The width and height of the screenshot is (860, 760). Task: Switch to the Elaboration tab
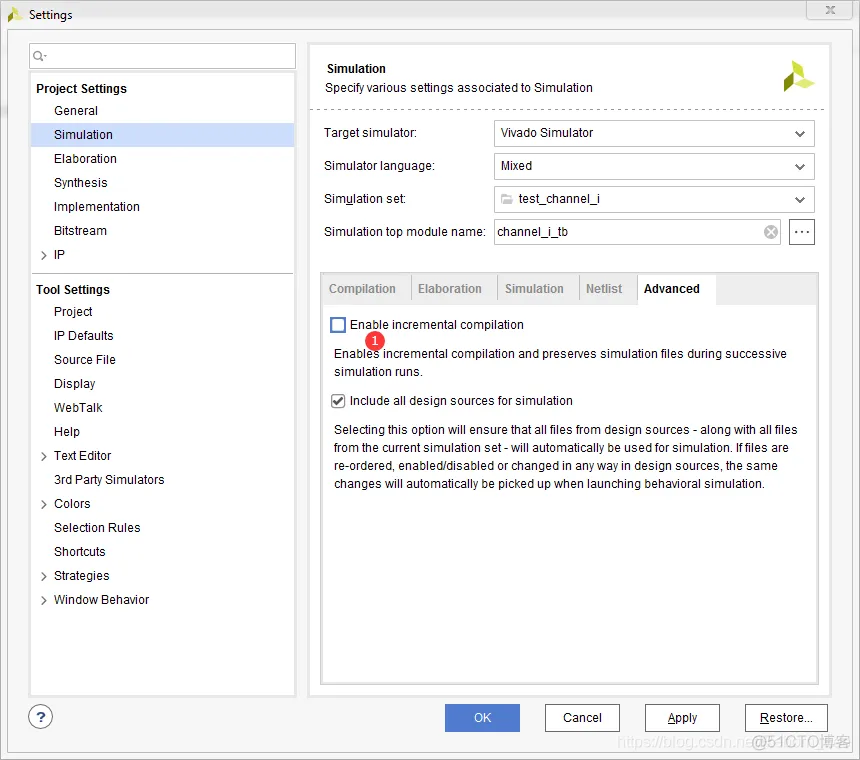click(x=450, y=289)
